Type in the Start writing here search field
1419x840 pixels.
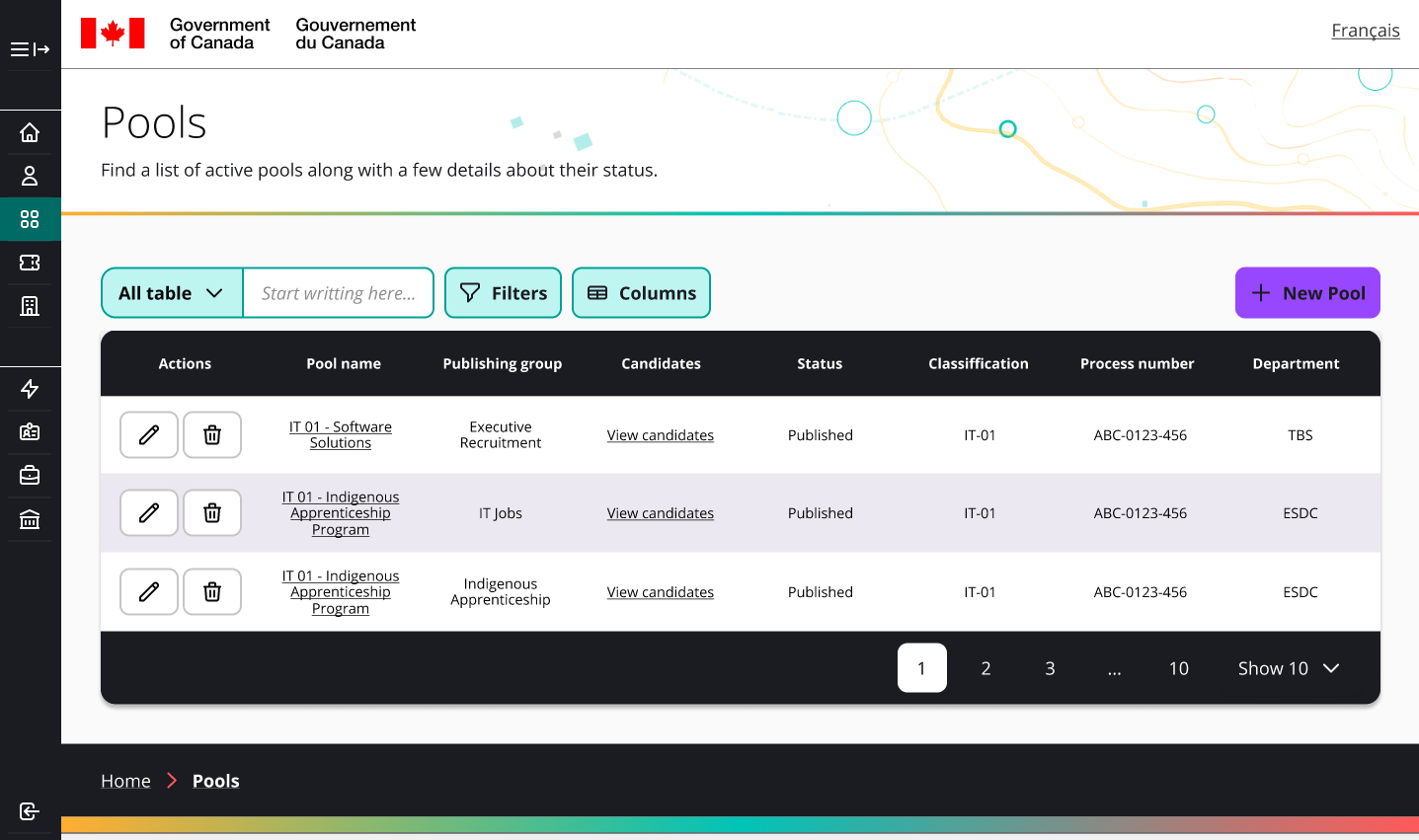click(339, 292)
